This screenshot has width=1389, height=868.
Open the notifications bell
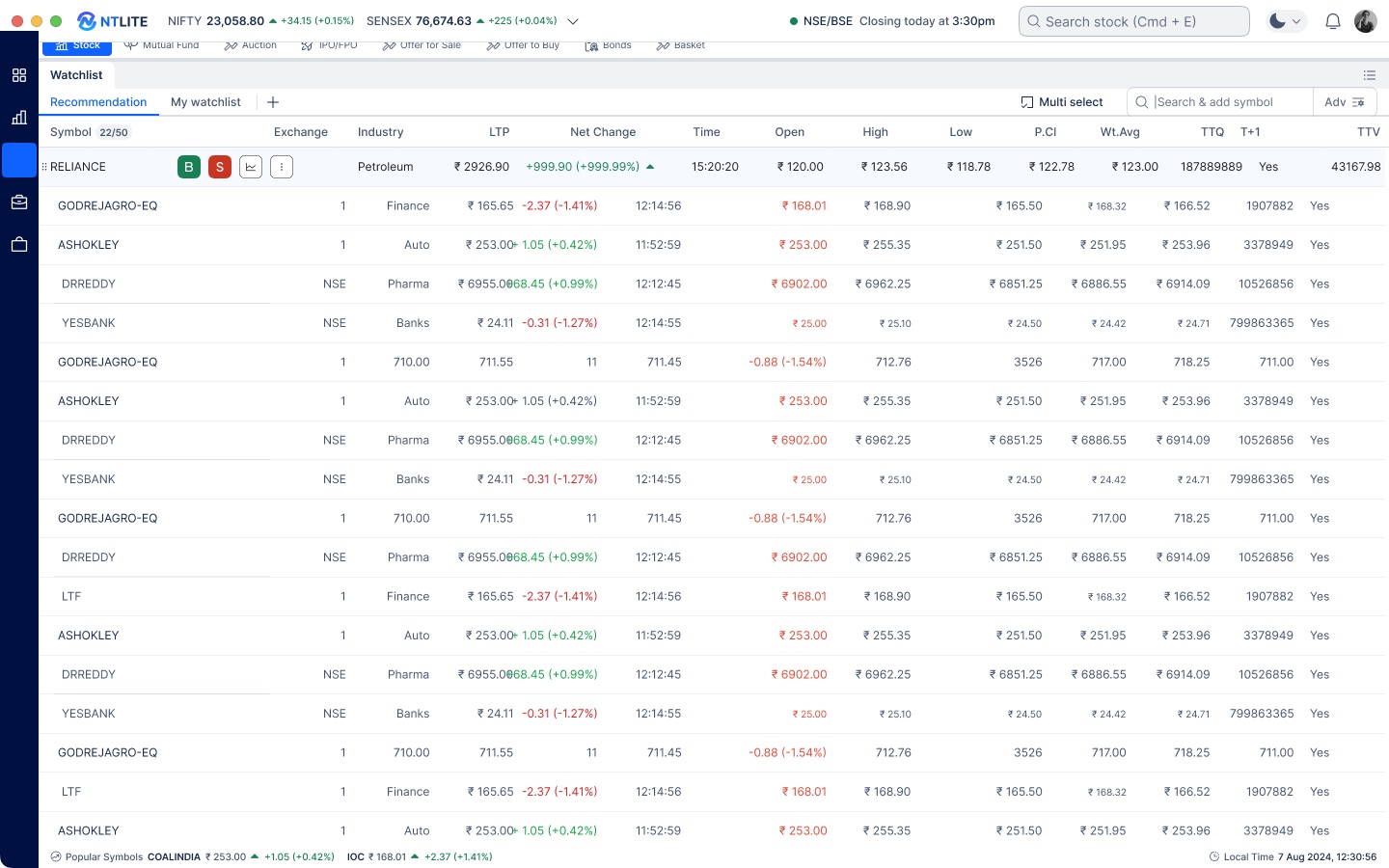[x=1333, y=21]
